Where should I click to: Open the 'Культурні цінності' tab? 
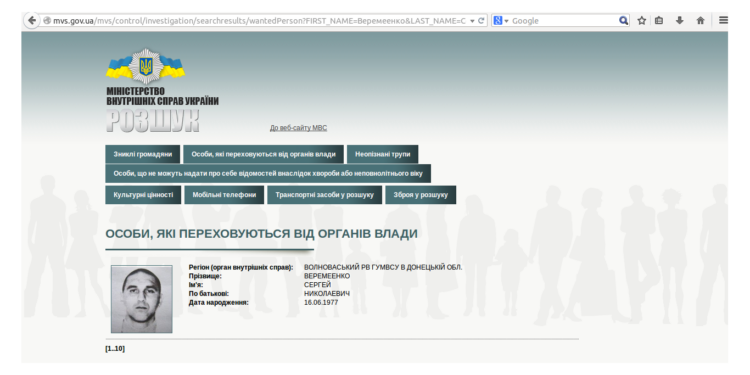143,195
